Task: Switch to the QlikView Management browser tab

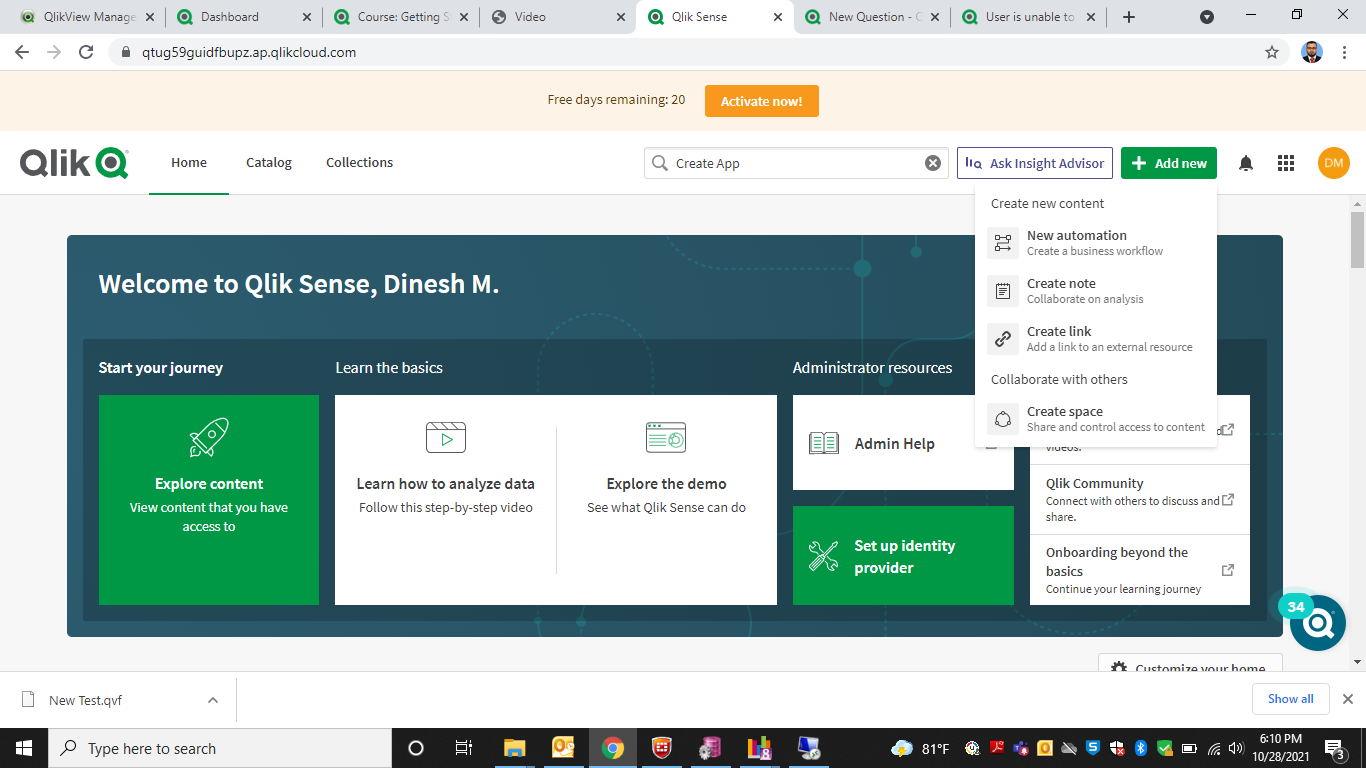Action: 89,17
